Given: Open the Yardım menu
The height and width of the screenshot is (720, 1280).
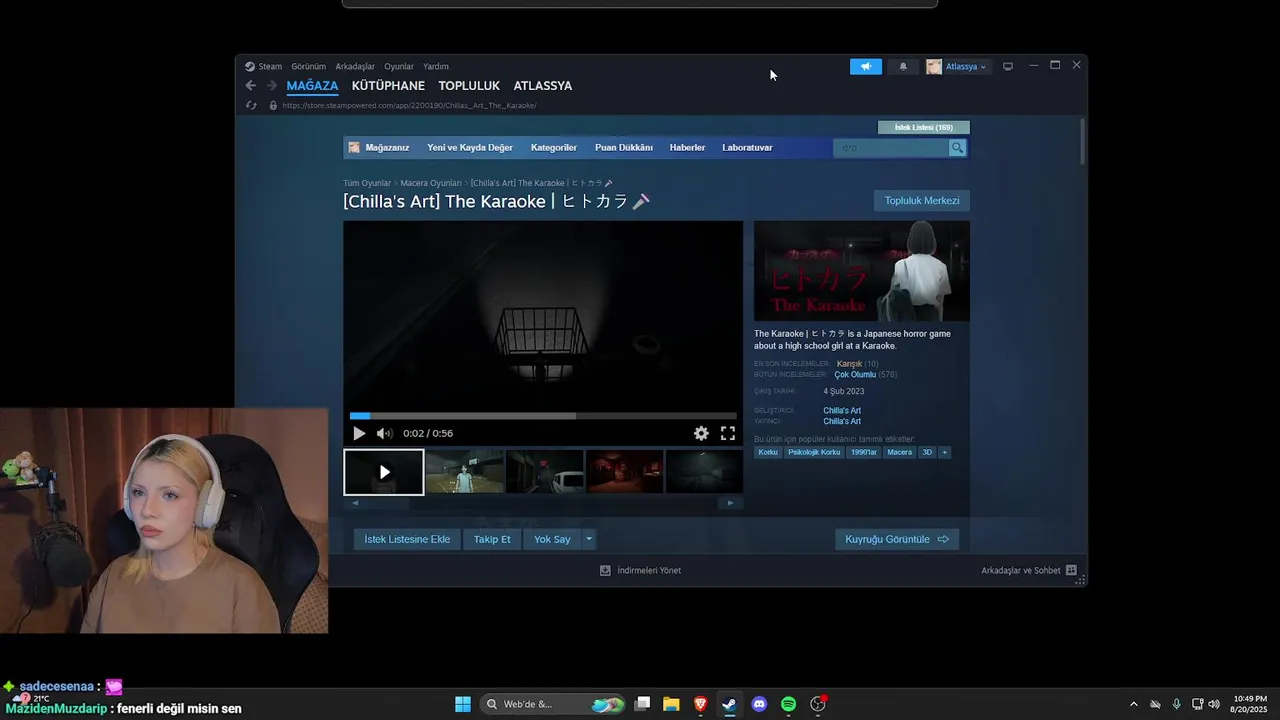Looking at the screenshot, I should click(436, 66).
